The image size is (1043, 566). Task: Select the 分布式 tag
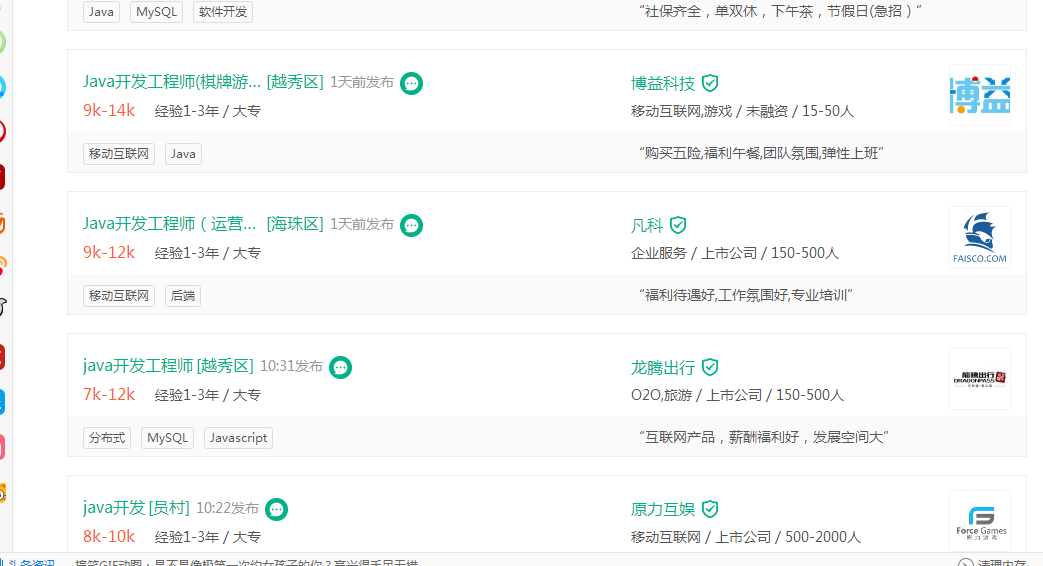pos(107,438)
